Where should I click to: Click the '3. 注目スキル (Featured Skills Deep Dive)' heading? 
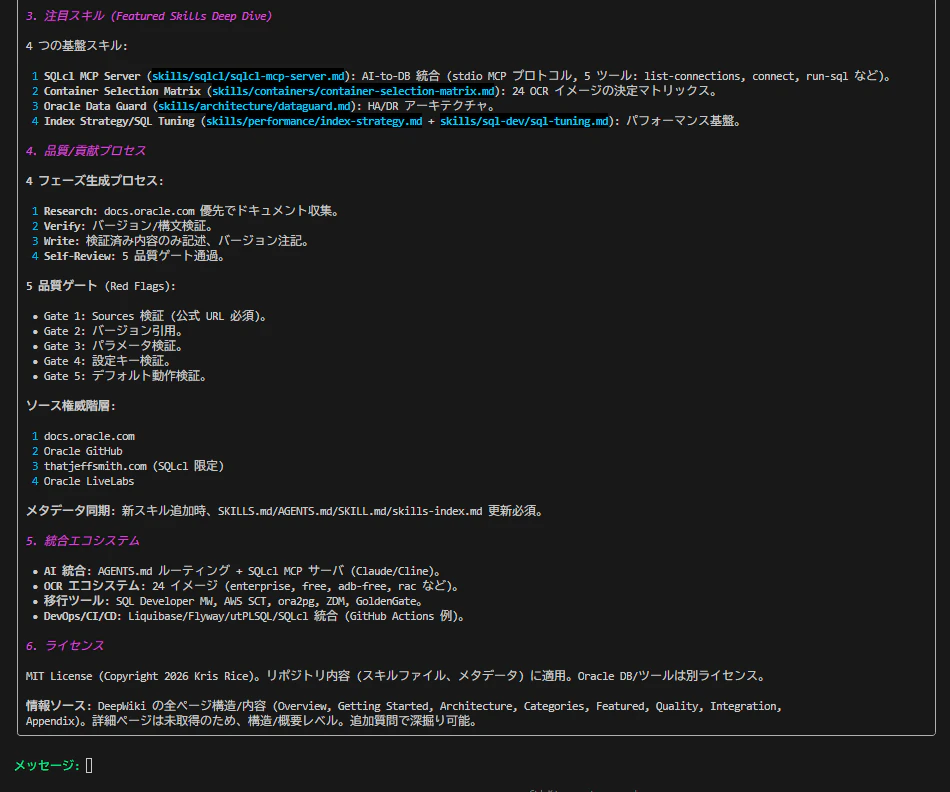(x=149, y=16)
